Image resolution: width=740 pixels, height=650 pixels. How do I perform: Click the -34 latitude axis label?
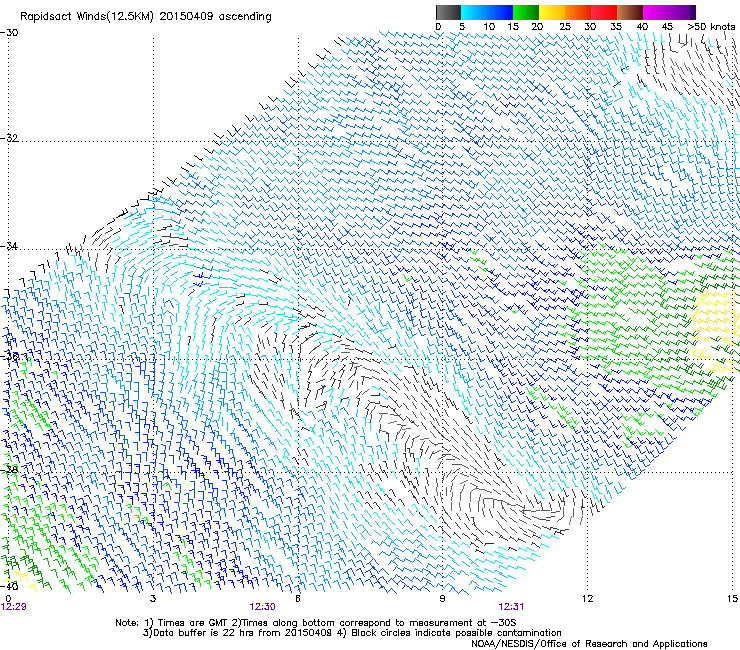[x=9, y=246]
